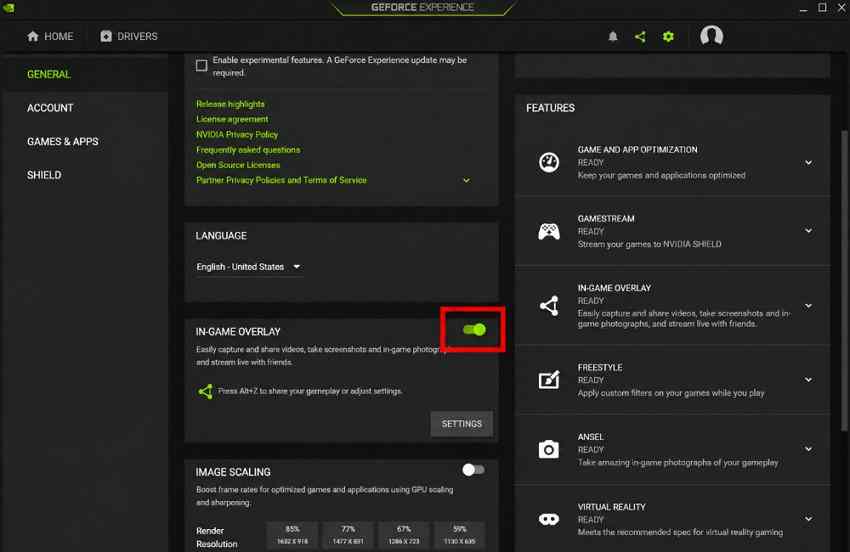This screenshot has height=552, width=850.
Task: Expand the Freestyle feature chevron
Action: tap(808, 380)
